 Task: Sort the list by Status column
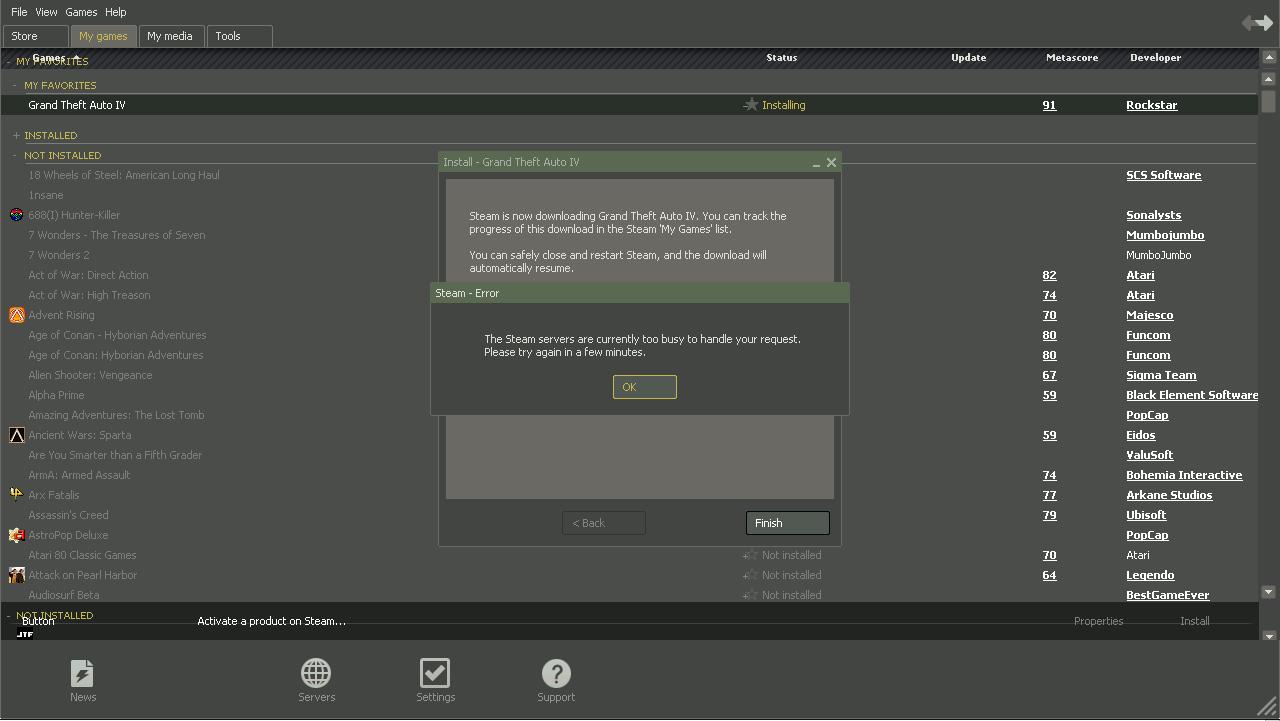pos(781,58)
